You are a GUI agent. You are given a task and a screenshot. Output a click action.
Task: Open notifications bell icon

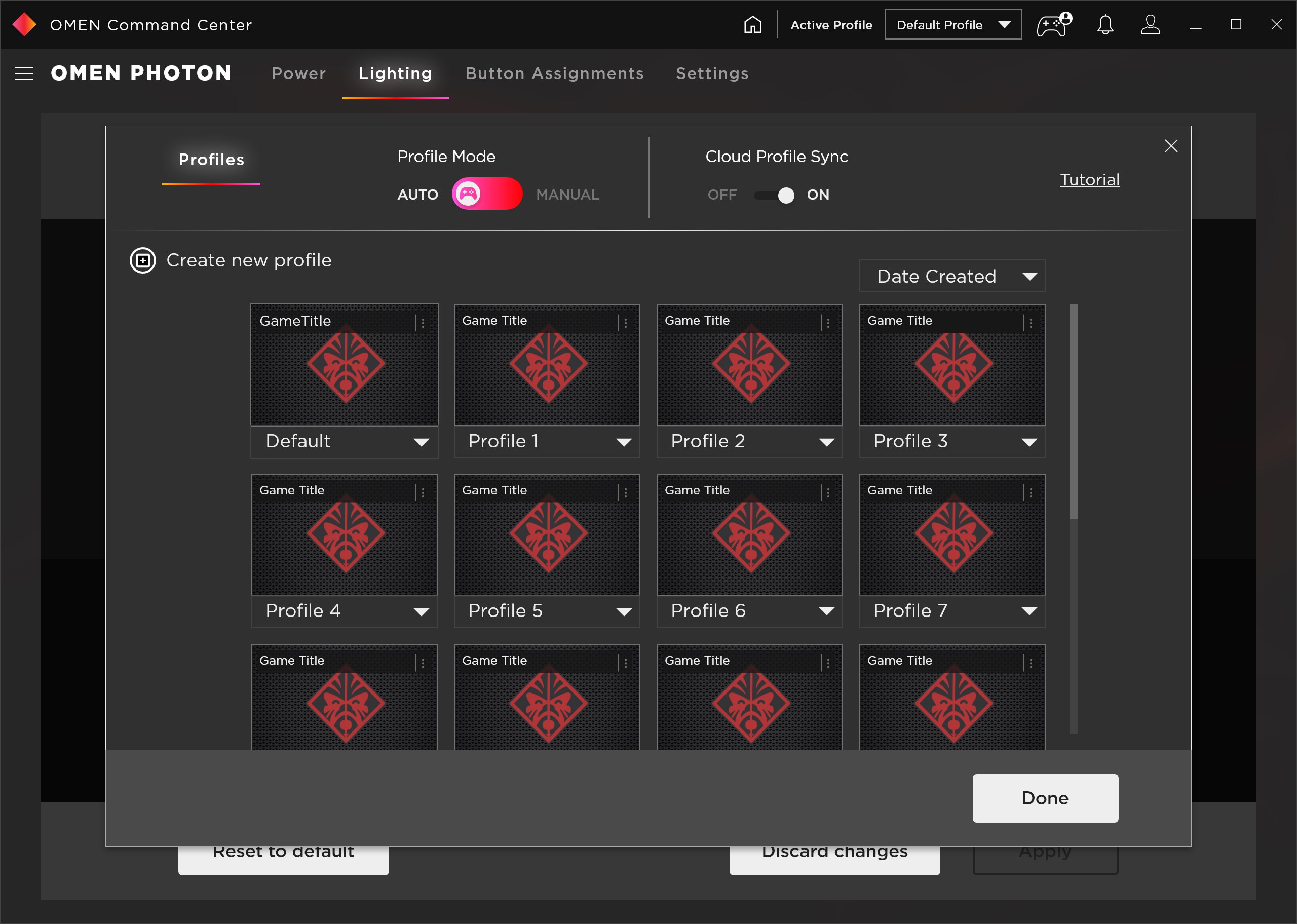(1104, 25)
